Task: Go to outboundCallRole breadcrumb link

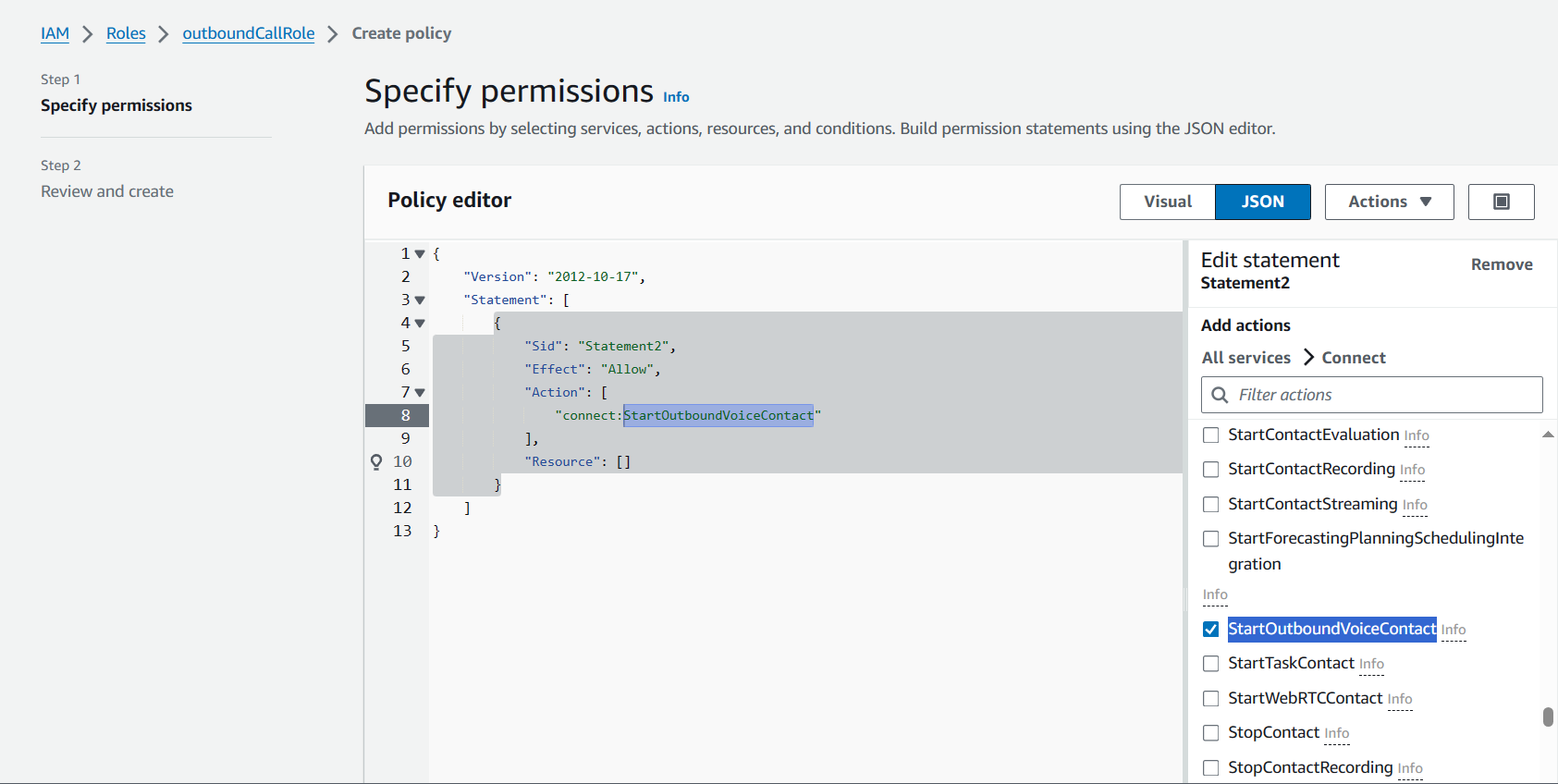Action: point(248,33)
